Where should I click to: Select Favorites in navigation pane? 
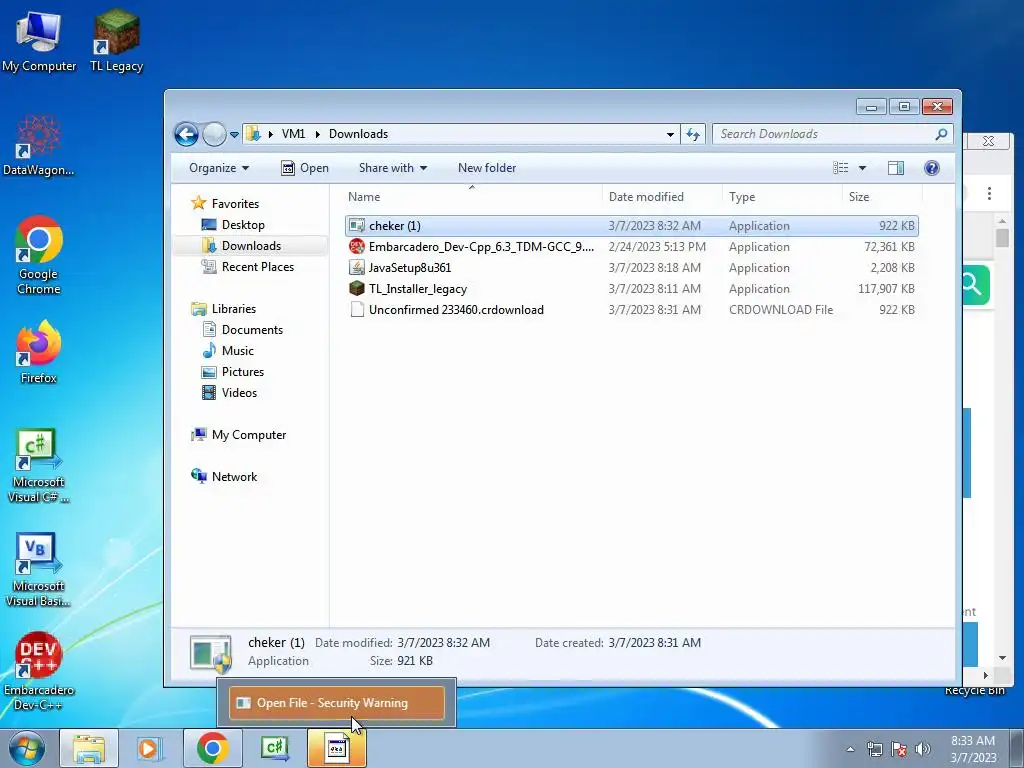(x=225, y=204)
